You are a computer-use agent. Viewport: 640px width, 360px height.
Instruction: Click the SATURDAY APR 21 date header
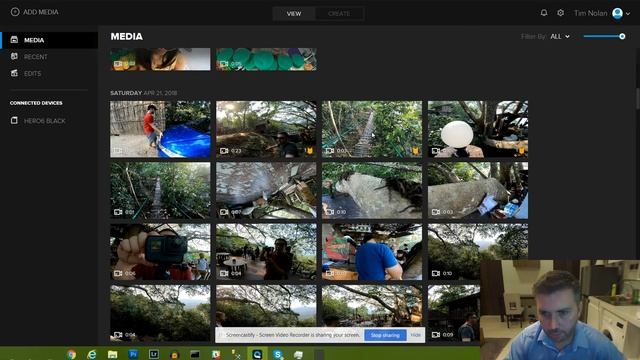[x=144, y=93]
